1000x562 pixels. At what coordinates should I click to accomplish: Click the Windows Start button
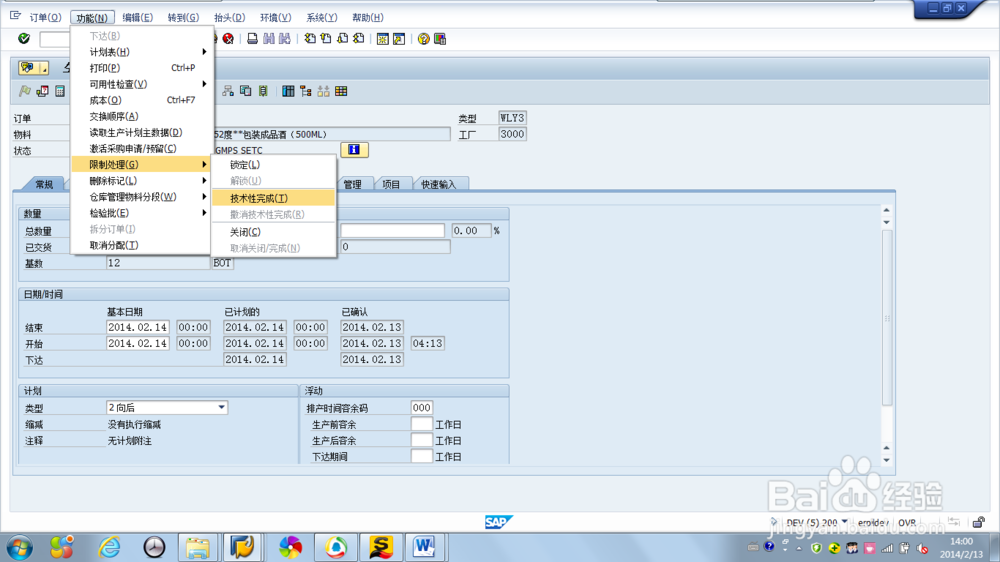click(20, 547)
